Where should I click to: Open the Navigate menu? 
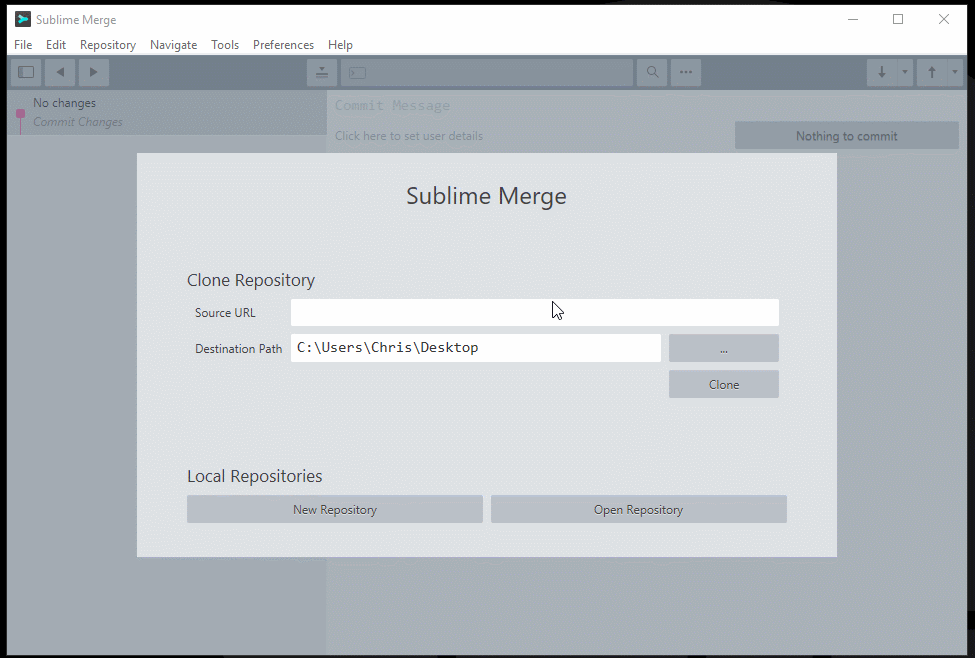coord(173,45)
